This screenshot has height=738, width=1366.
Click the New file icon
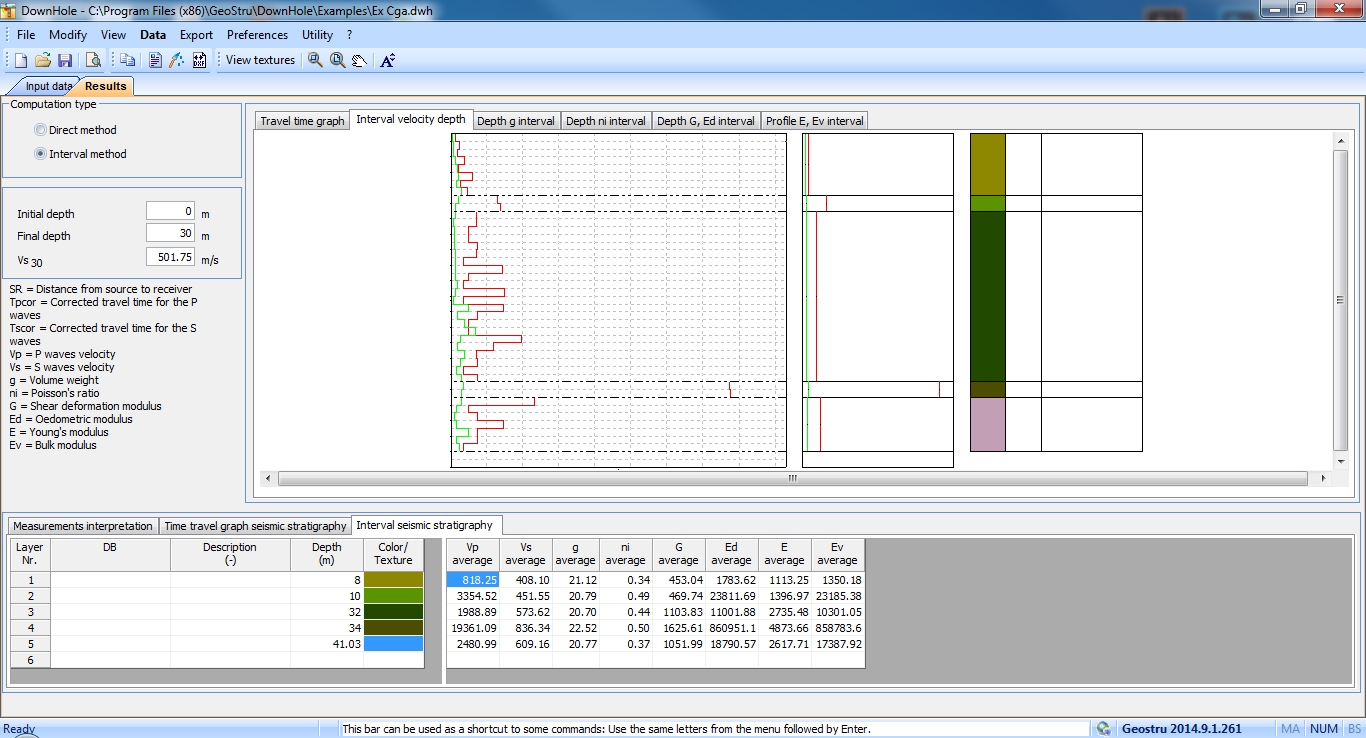pyautogui.click(x=21, y=60)
